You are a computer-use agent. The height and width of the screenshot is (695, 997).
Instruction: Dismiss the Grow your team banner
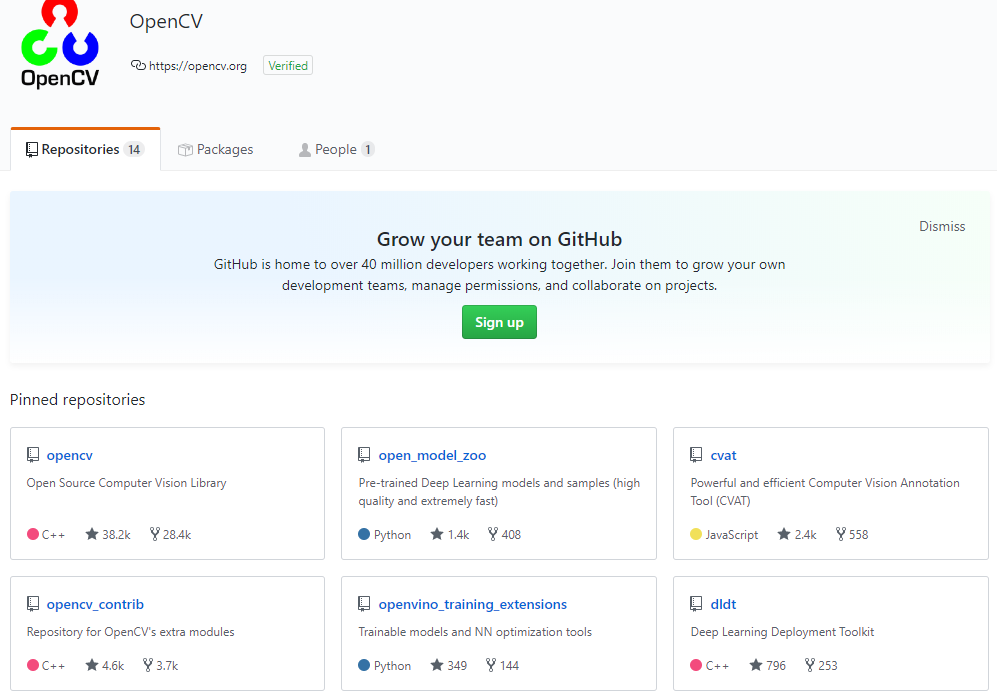coord(942,226)
